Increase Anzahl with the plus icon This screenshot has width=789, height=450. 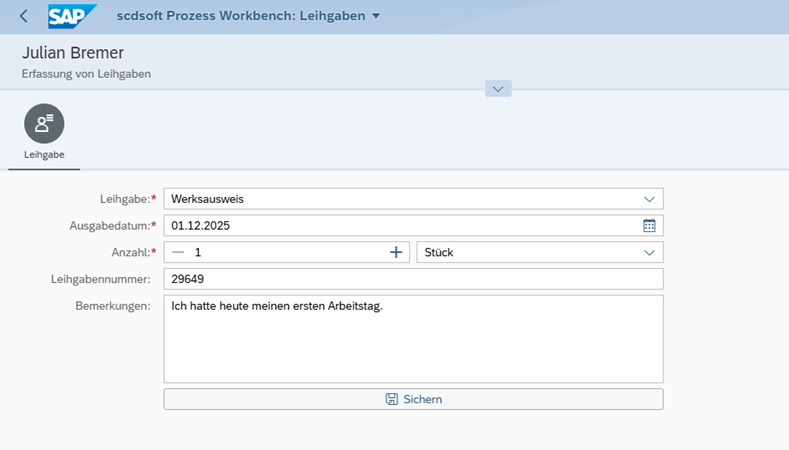point(396,253)
